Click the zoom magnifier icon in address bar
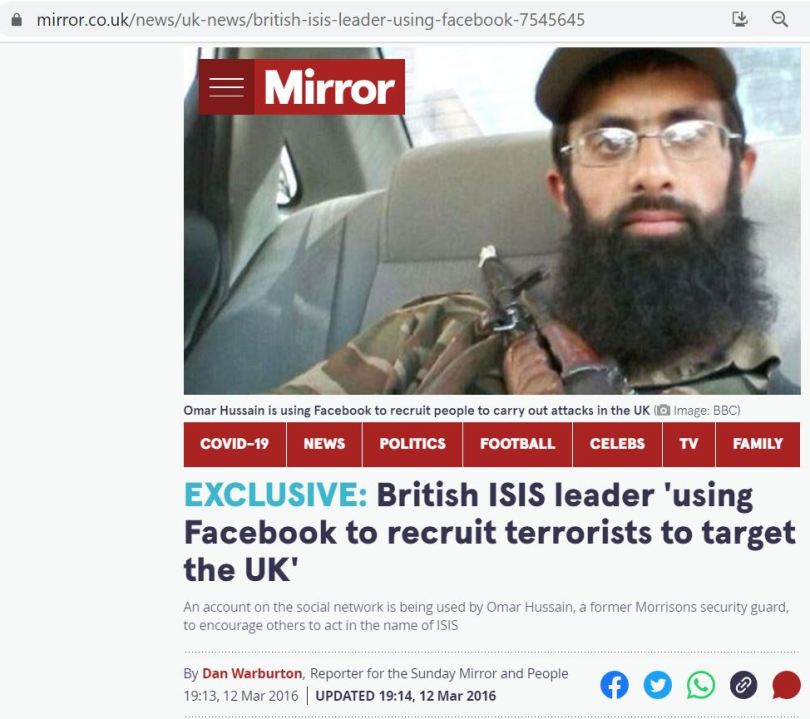This screenshot has width=810, height=719. pyautogui.click(x=779, y=20)
